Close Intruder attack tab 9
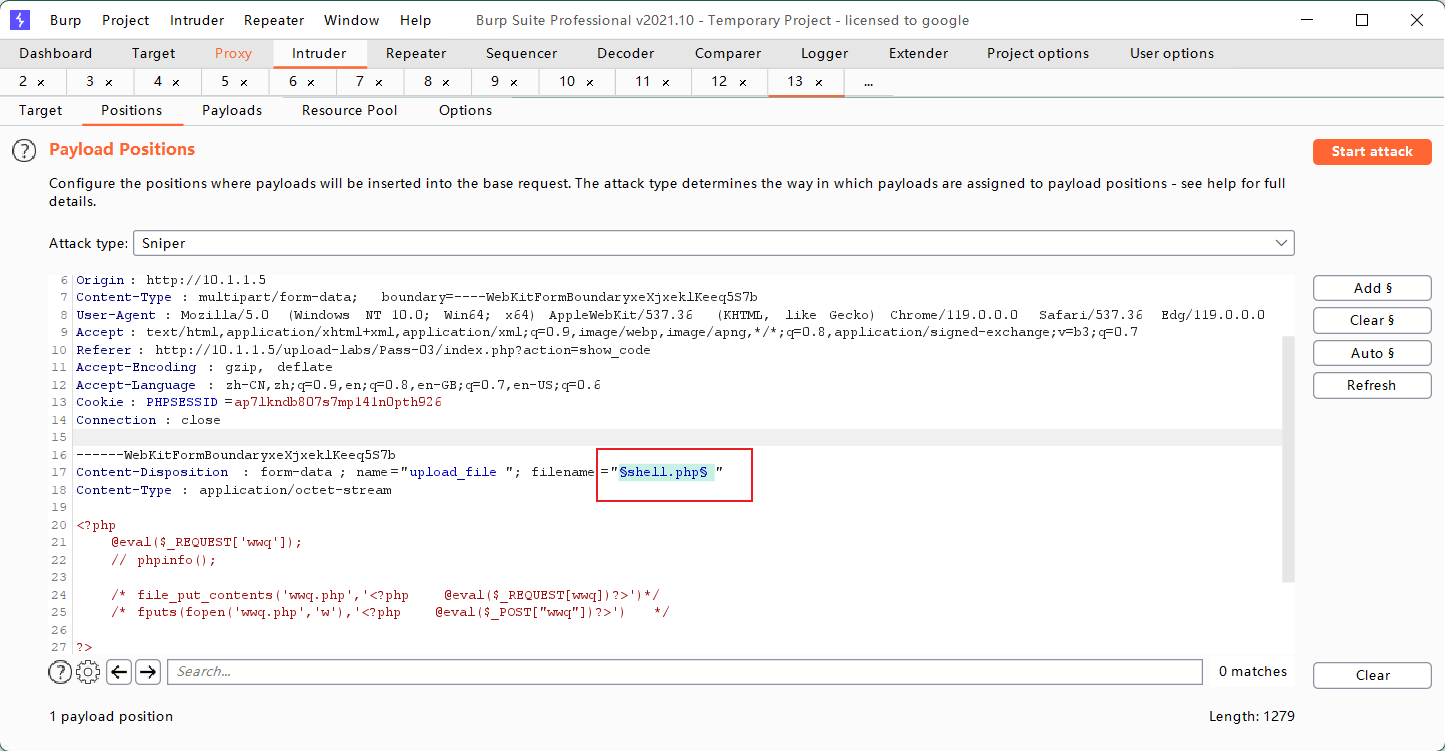This screenshot has height=751, width=1445. coord(513,82)
